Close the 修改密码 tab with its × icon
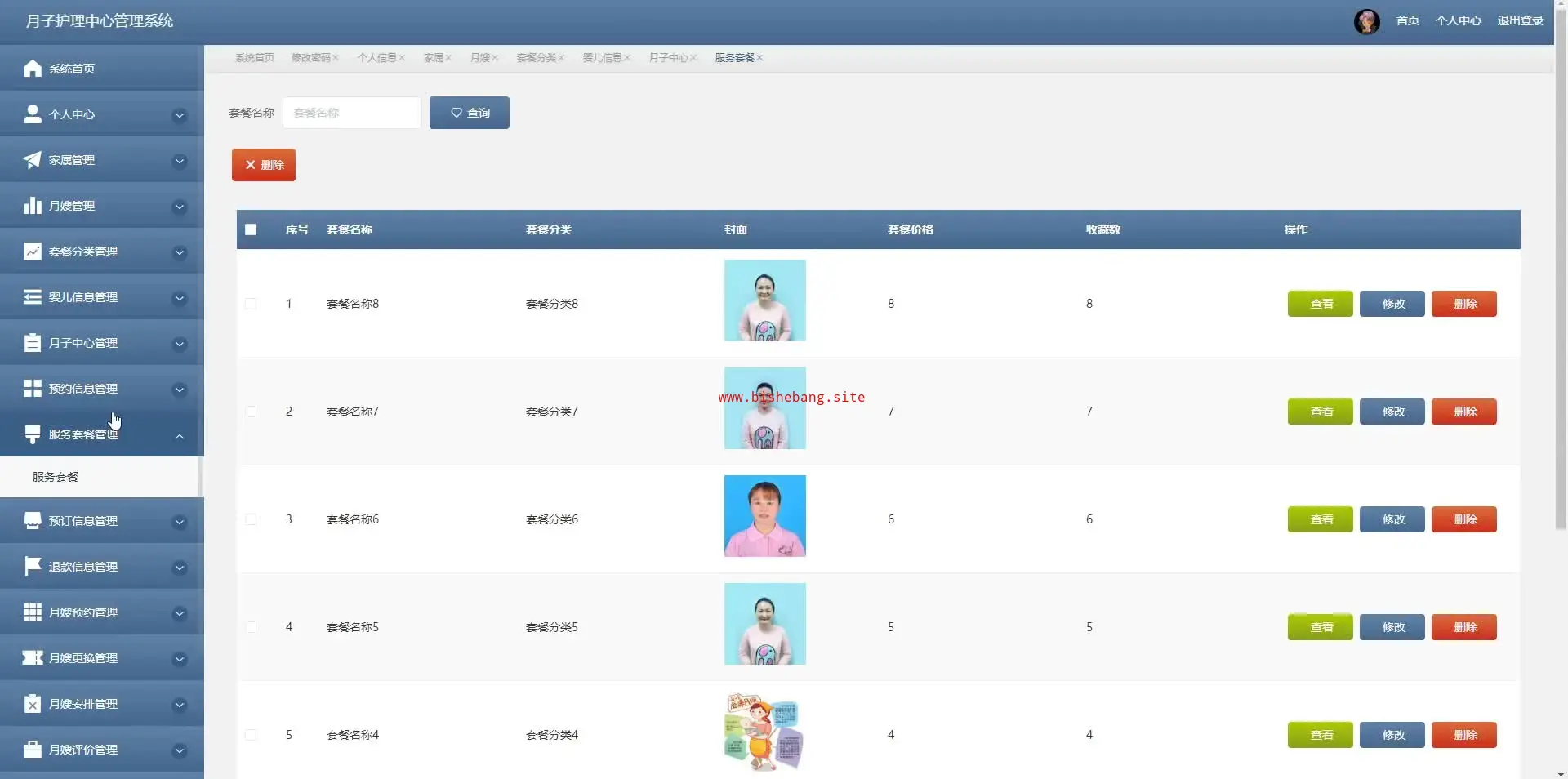Image resolution: width=1568 pixels, height=779 pixels. (x=336, y=58)
